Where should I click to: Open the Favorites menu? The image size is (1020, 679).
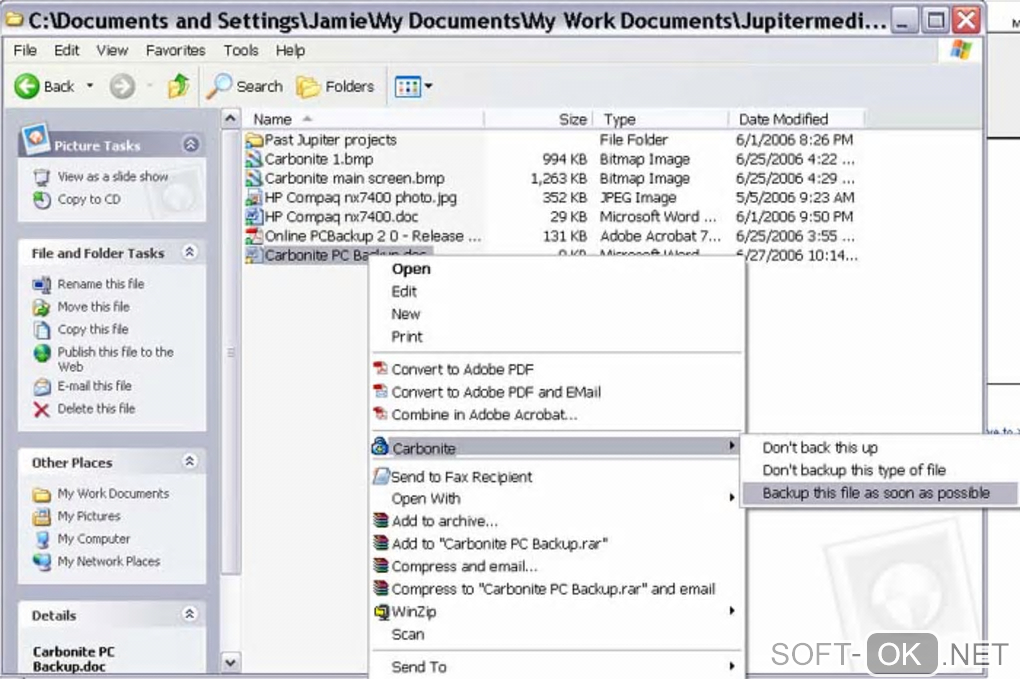click(175, 50)
